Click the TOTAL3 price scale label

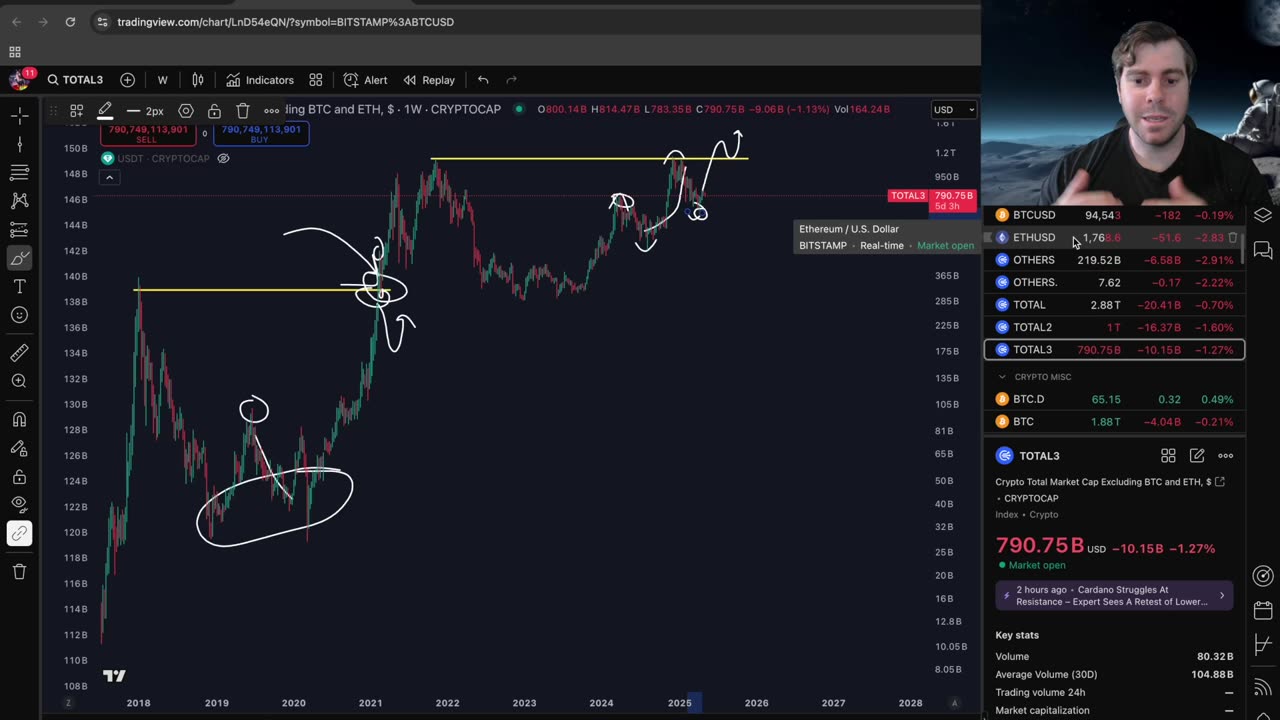908,196
